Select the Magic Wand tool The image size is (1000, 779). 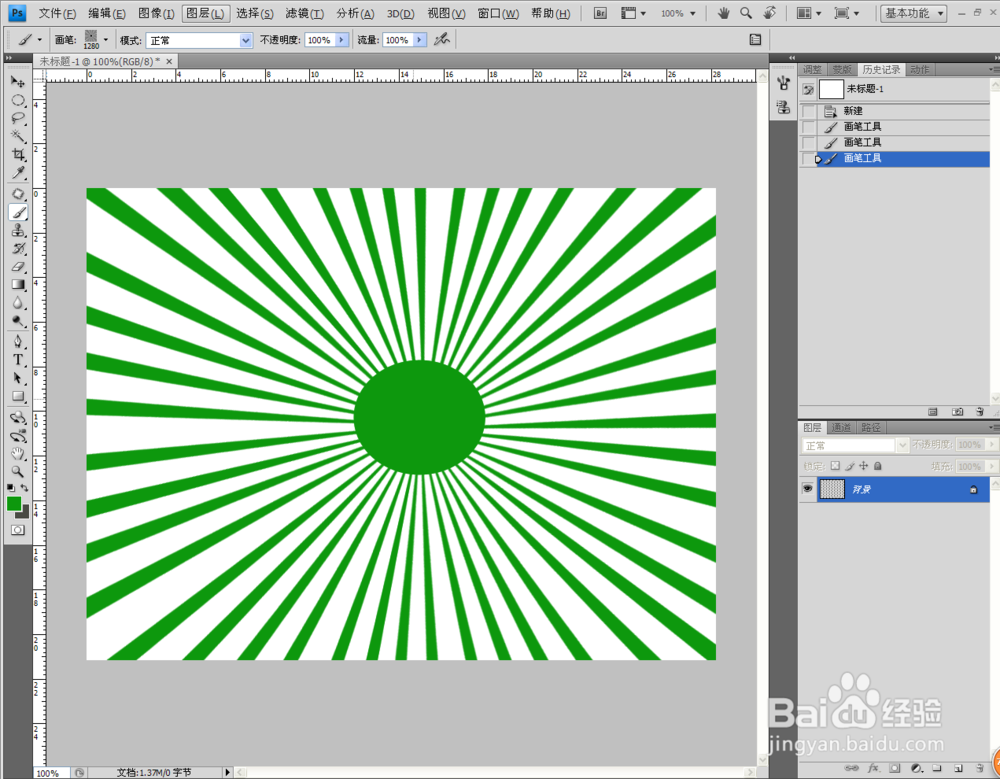pyautogui.click(x=18, y=135)
